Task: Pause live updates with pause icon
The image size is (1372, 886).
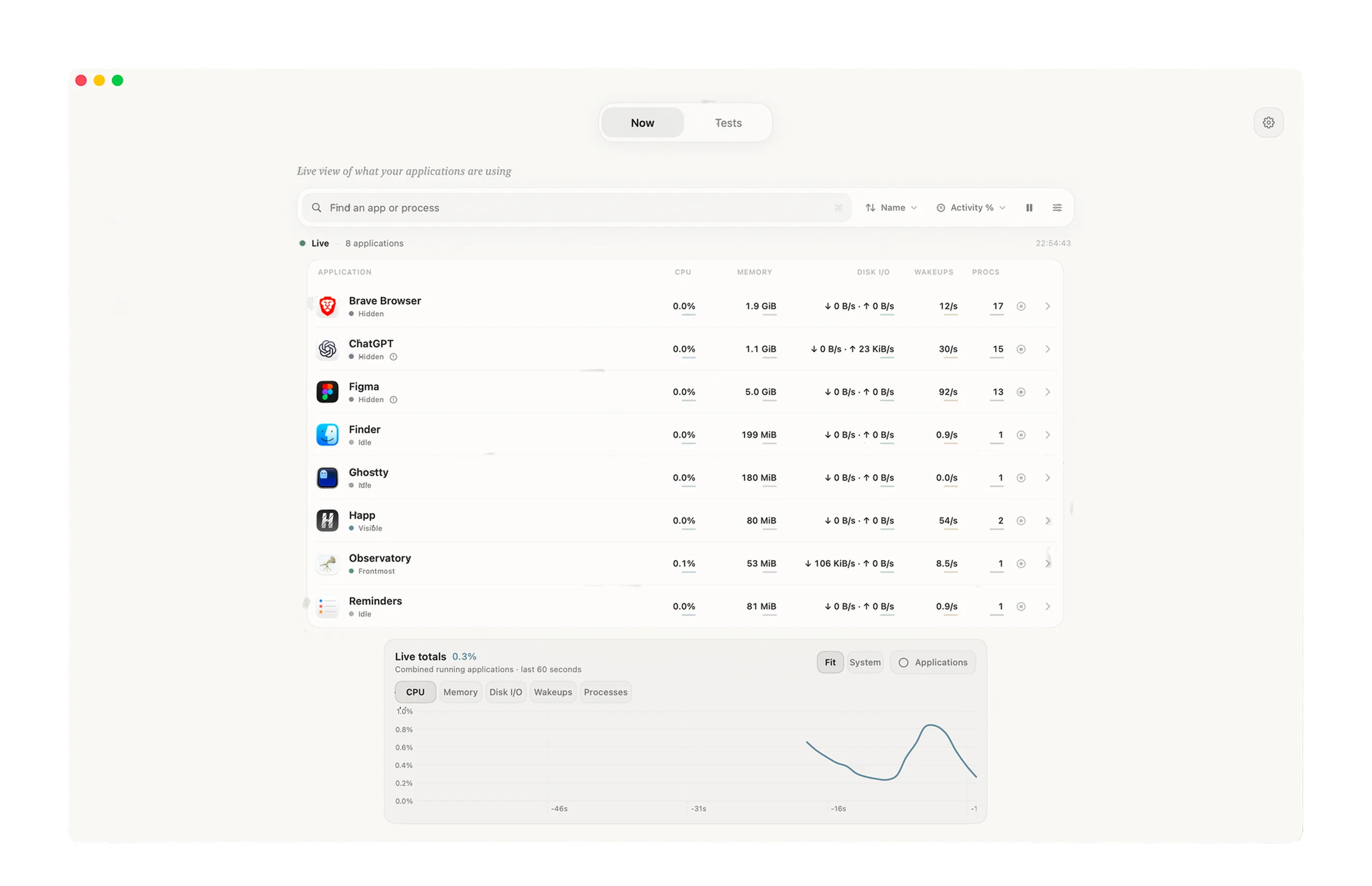Action: 1028,207
